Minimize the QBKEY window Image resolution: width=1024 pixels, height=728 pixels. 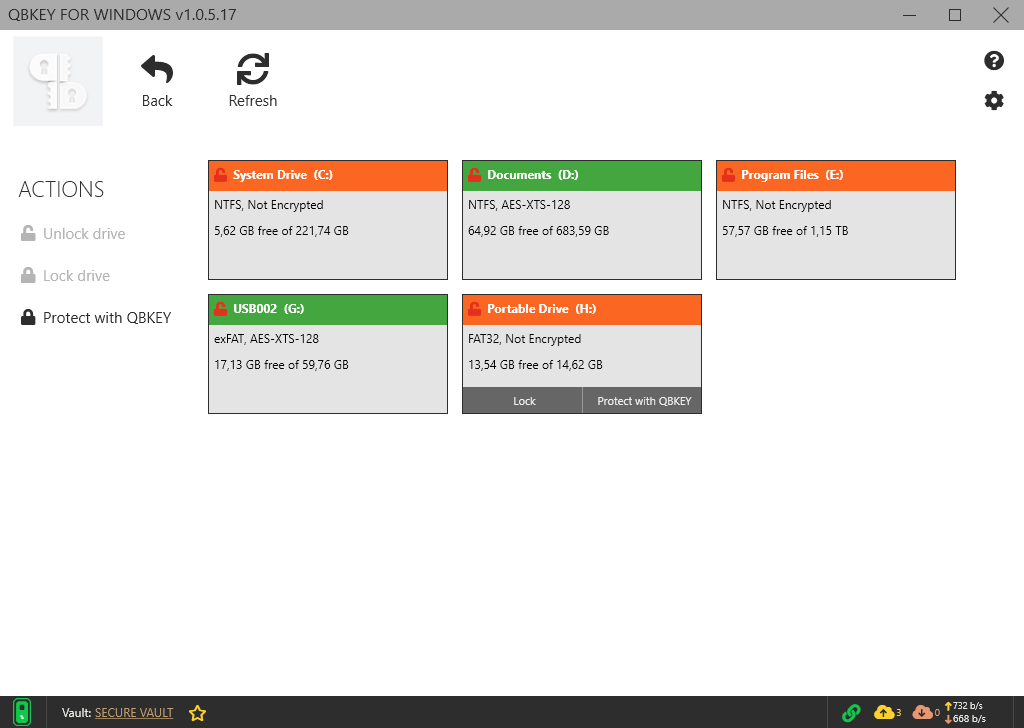pyautogui.click(x=910, y=15)
